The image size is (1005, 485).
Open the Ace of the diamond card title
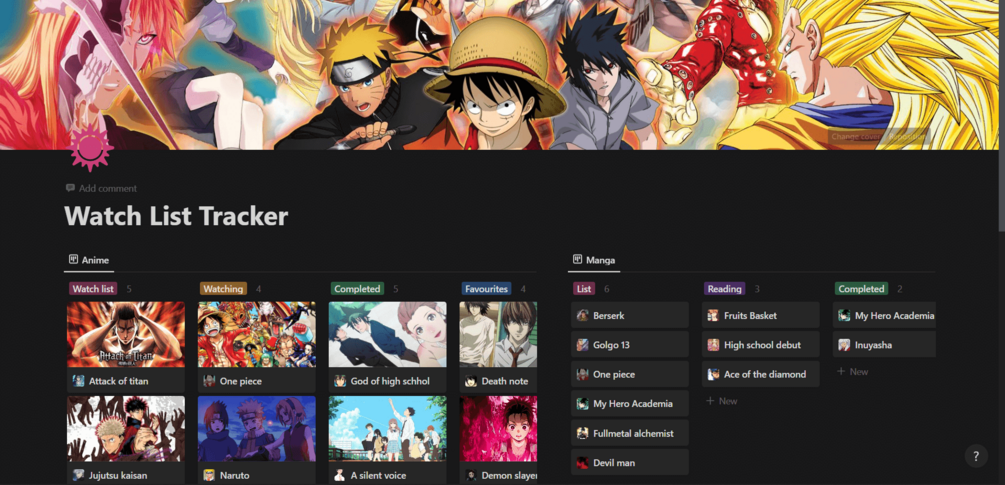click(x=765, y=374)
